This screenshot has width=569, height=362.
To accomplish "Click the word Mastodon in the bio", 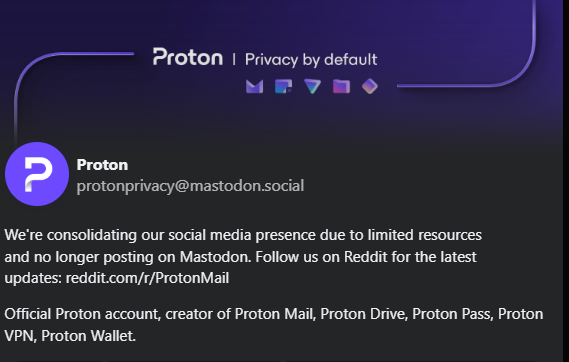I will pos(216,257).
